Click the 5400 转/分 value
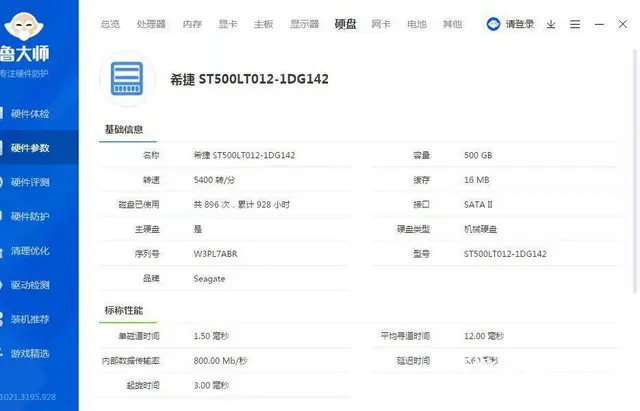The image size is (640, 411). (x=214, y=180)
